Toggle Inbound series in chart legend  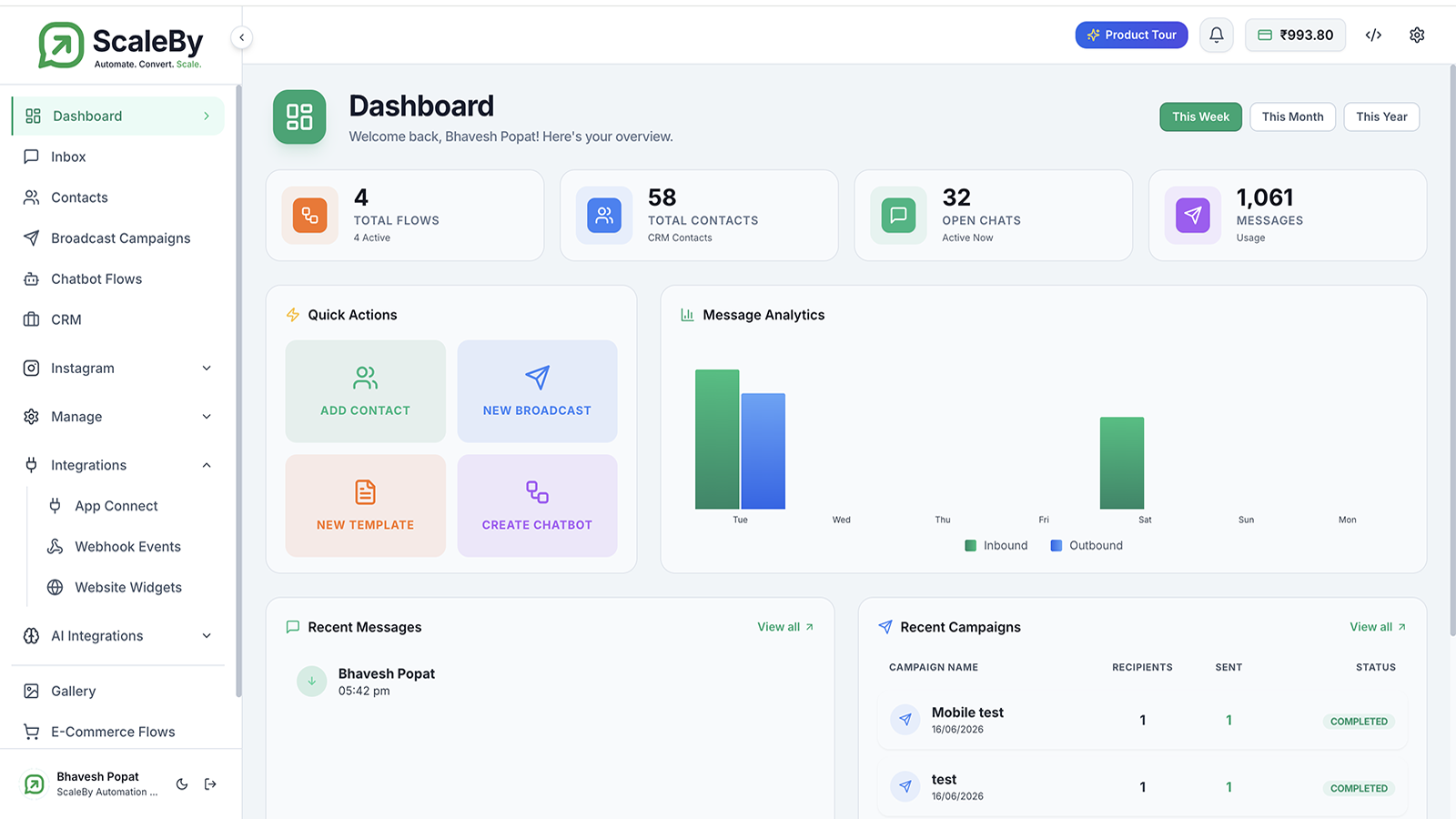[996, 546]
